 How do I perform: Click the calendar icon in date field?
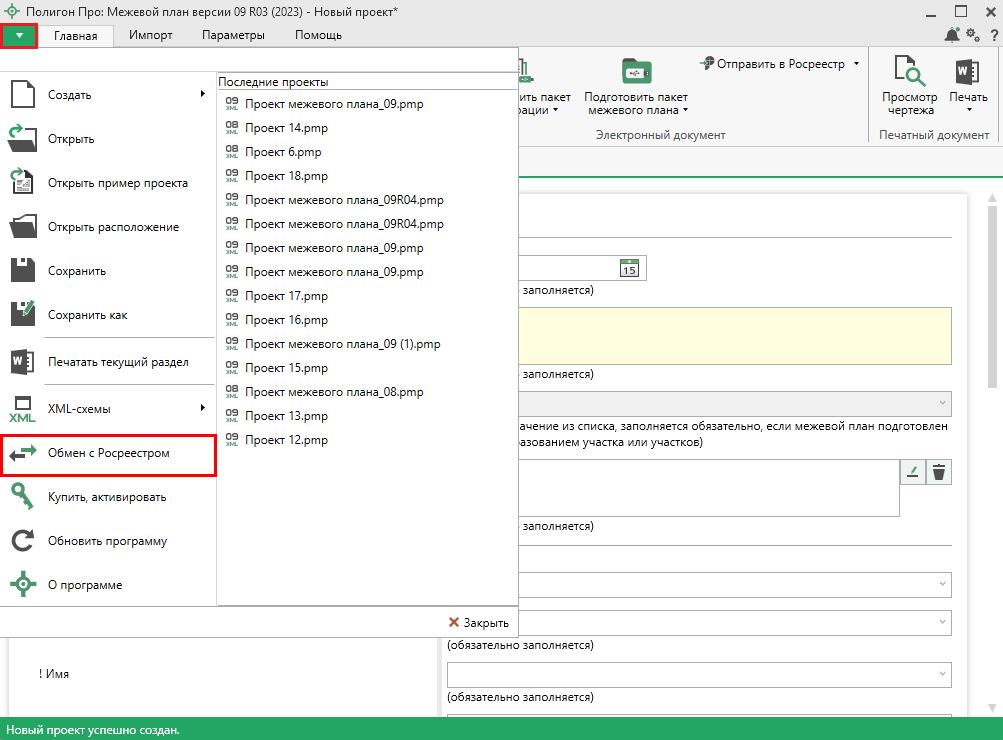629,268
